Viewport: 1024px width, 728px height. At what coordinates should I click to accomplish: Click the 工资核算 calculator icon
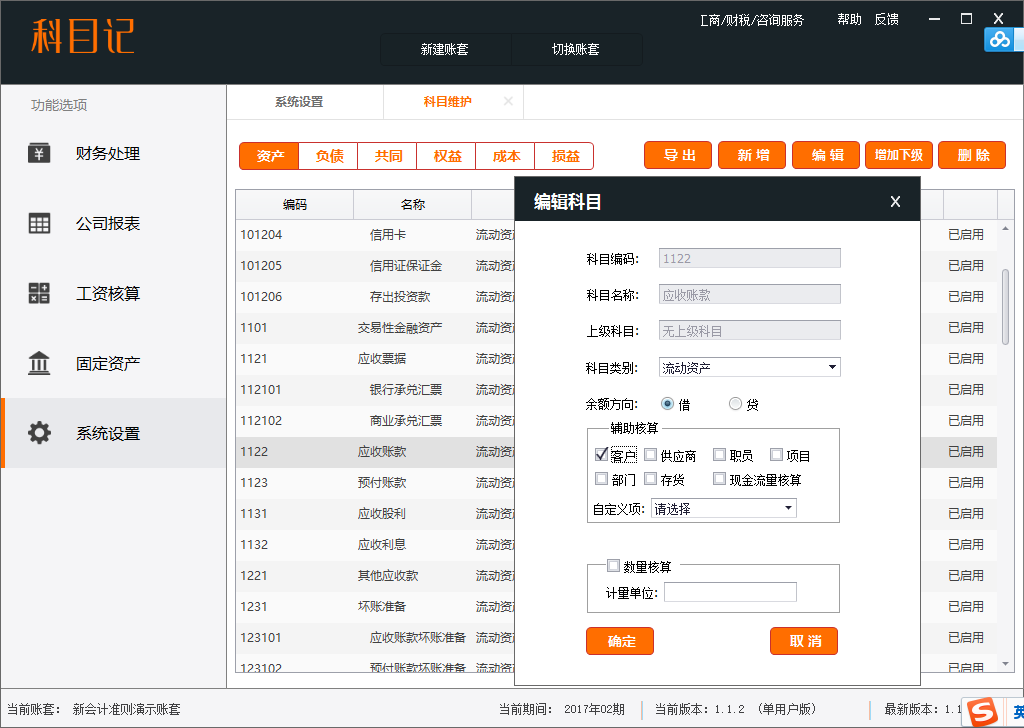pos(39,294)
